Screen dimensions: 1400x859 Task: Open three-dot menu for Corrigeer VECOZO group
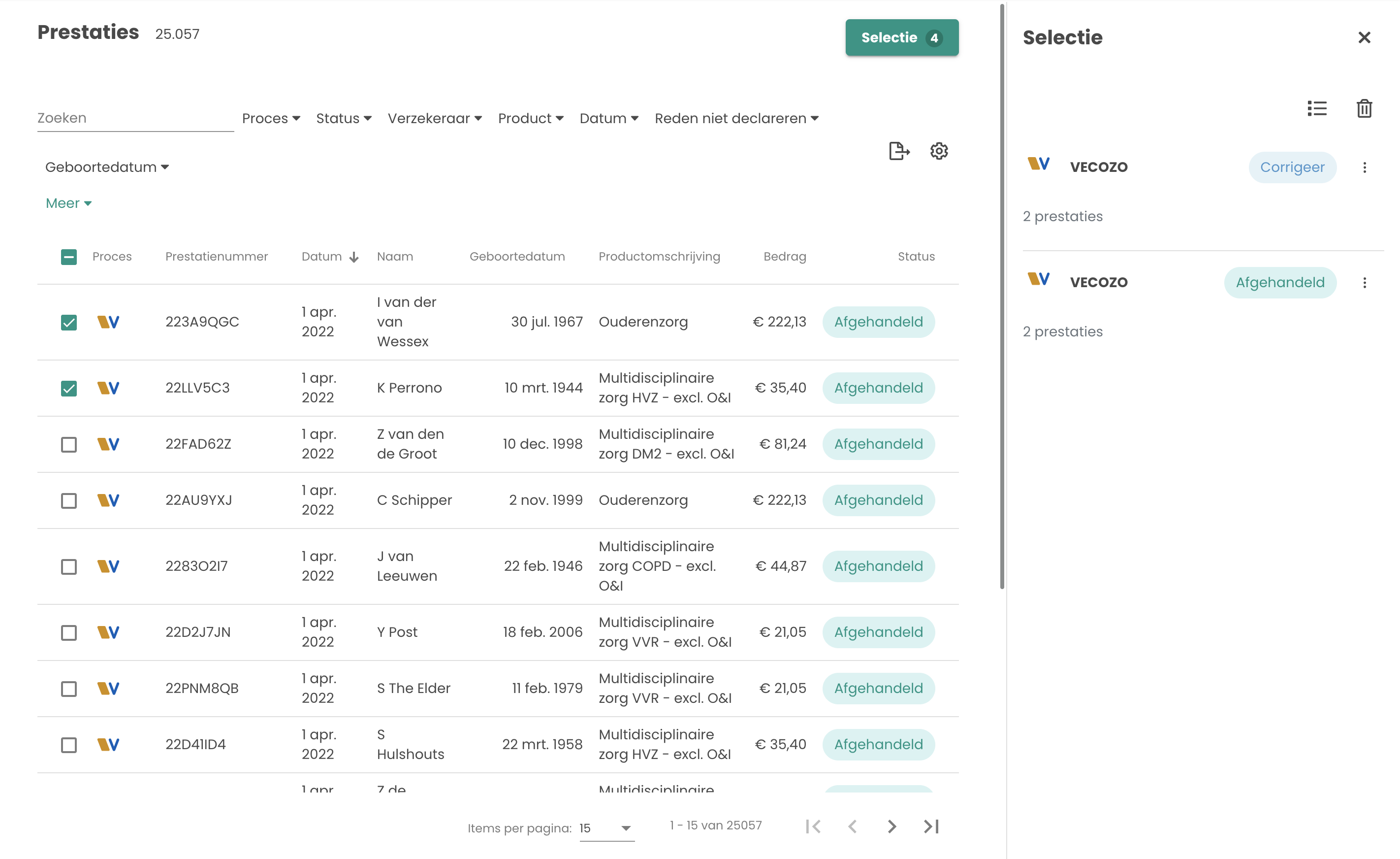[1364, 167]
